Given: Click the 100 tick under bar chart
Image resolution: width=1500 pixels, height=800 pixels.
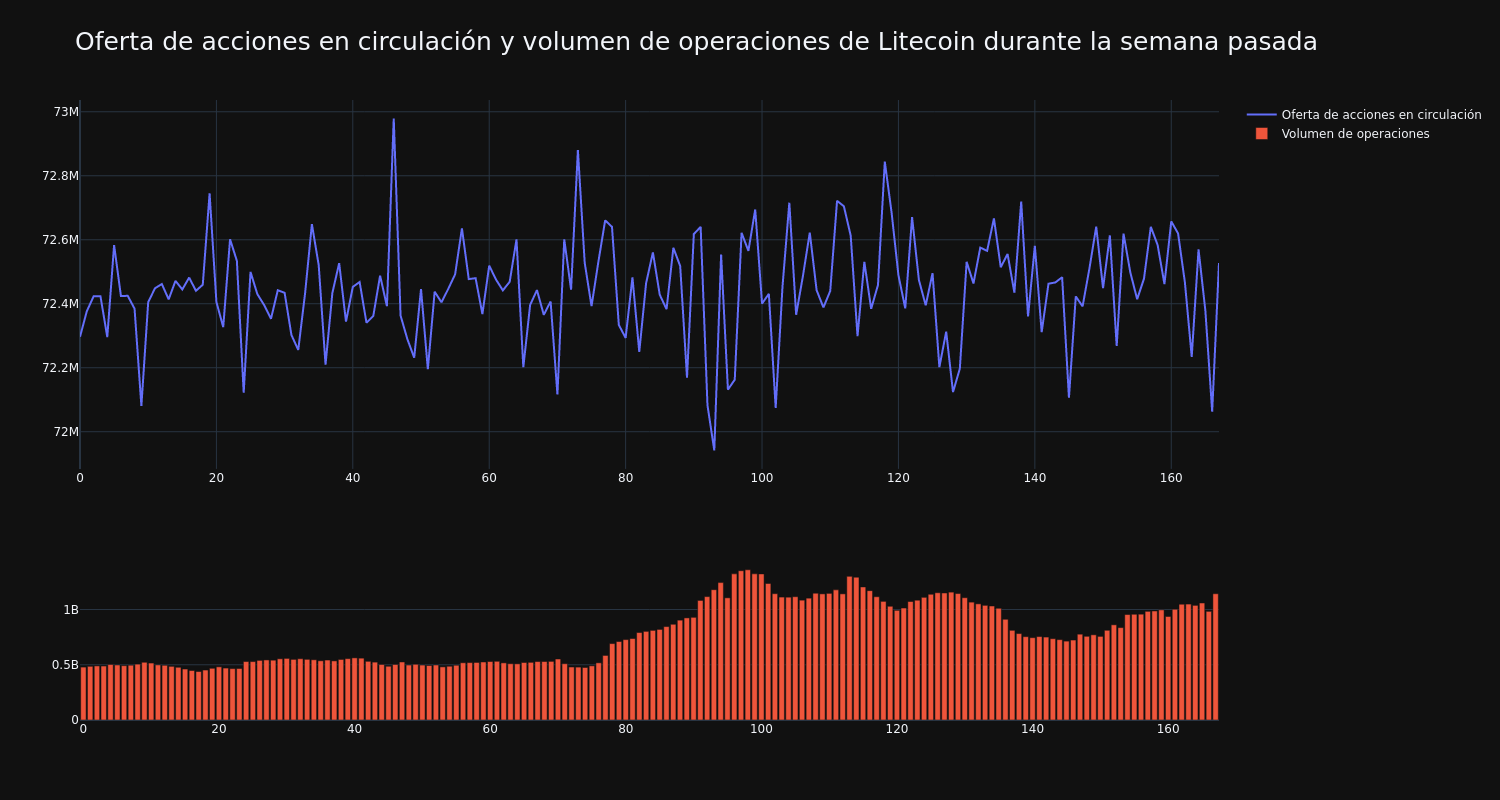Looking at the screenshot, I should (x=761, y=729).
